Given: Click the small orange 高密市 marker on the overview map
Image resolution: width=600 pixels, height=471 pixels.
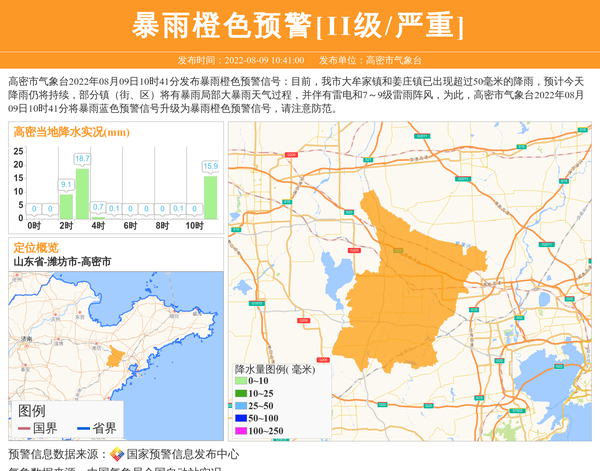Looking at the screenshot, I should [116, 356].
